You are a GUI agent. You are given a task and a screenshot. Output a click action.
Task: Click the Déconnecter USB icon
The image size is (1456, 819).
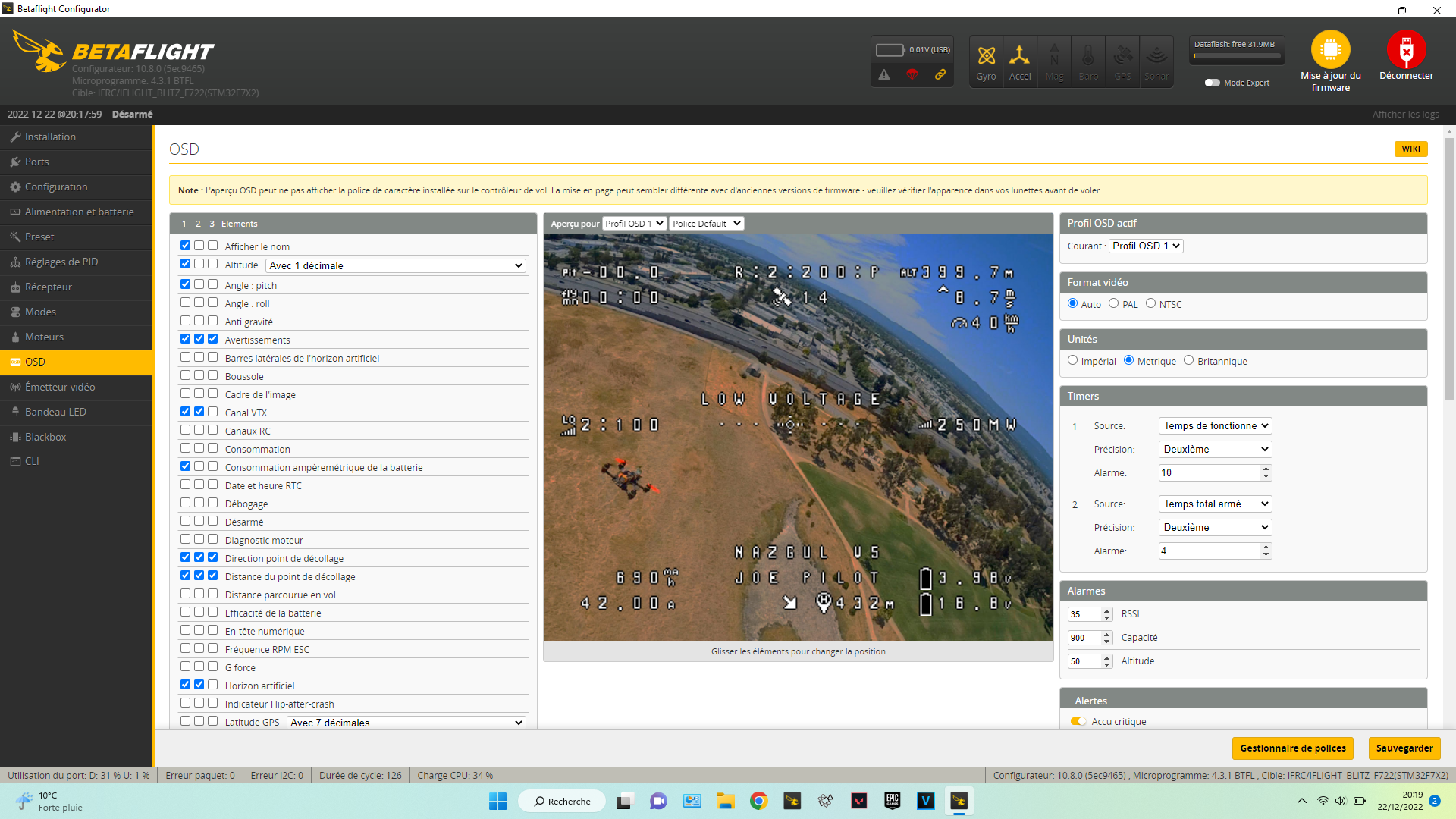pos(1406,50)
